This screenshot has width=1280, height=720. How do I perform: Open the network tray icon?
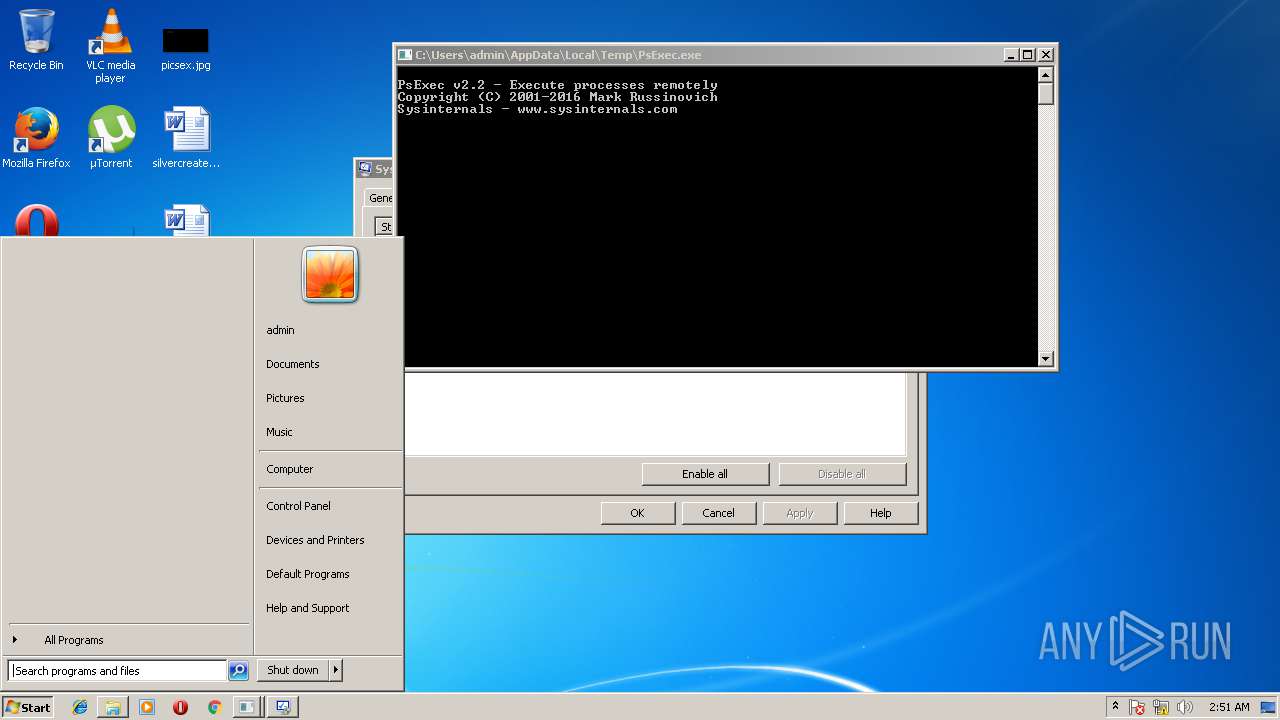[1161, 707]
